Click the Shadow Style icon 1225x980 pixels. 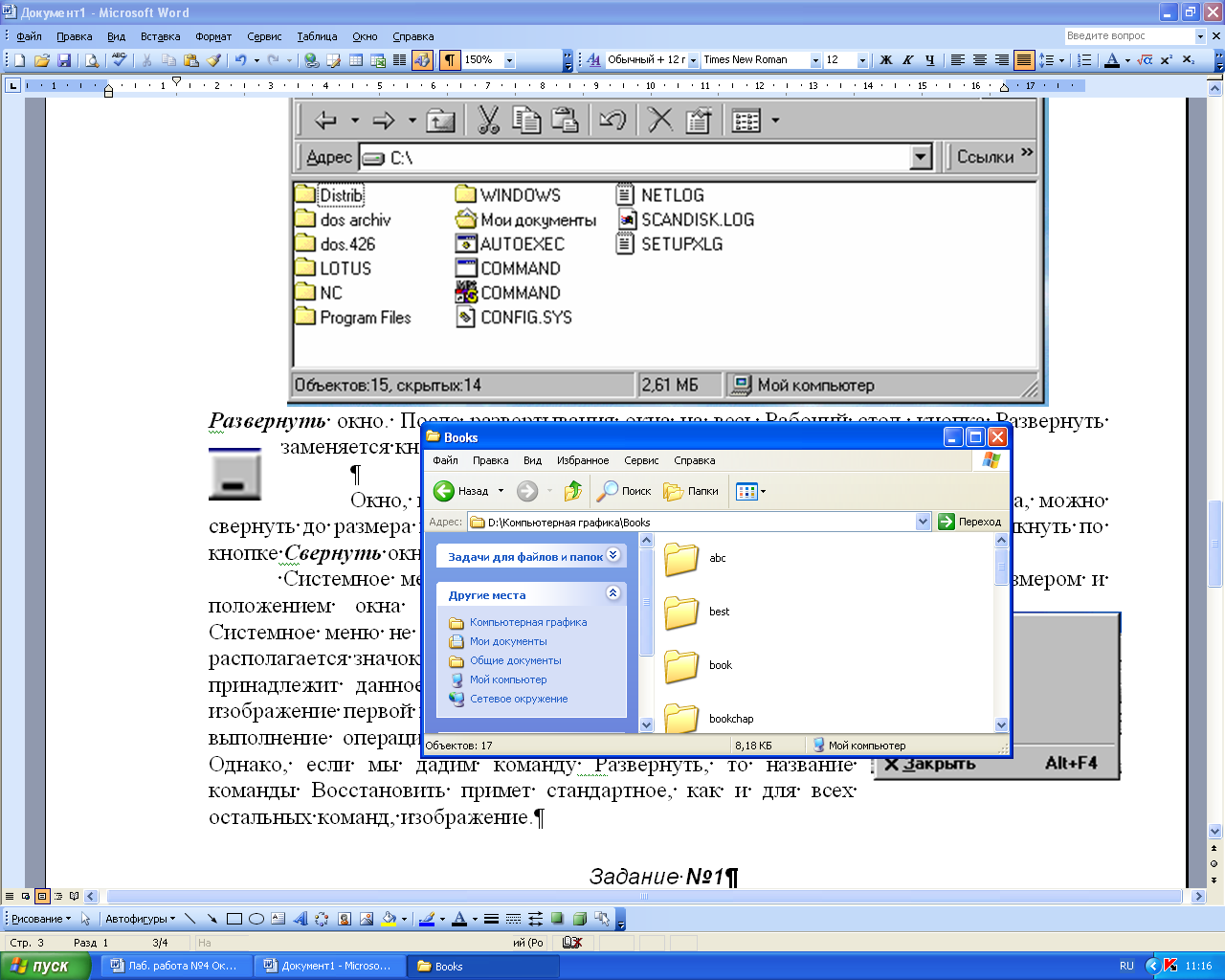coord(557,919)
